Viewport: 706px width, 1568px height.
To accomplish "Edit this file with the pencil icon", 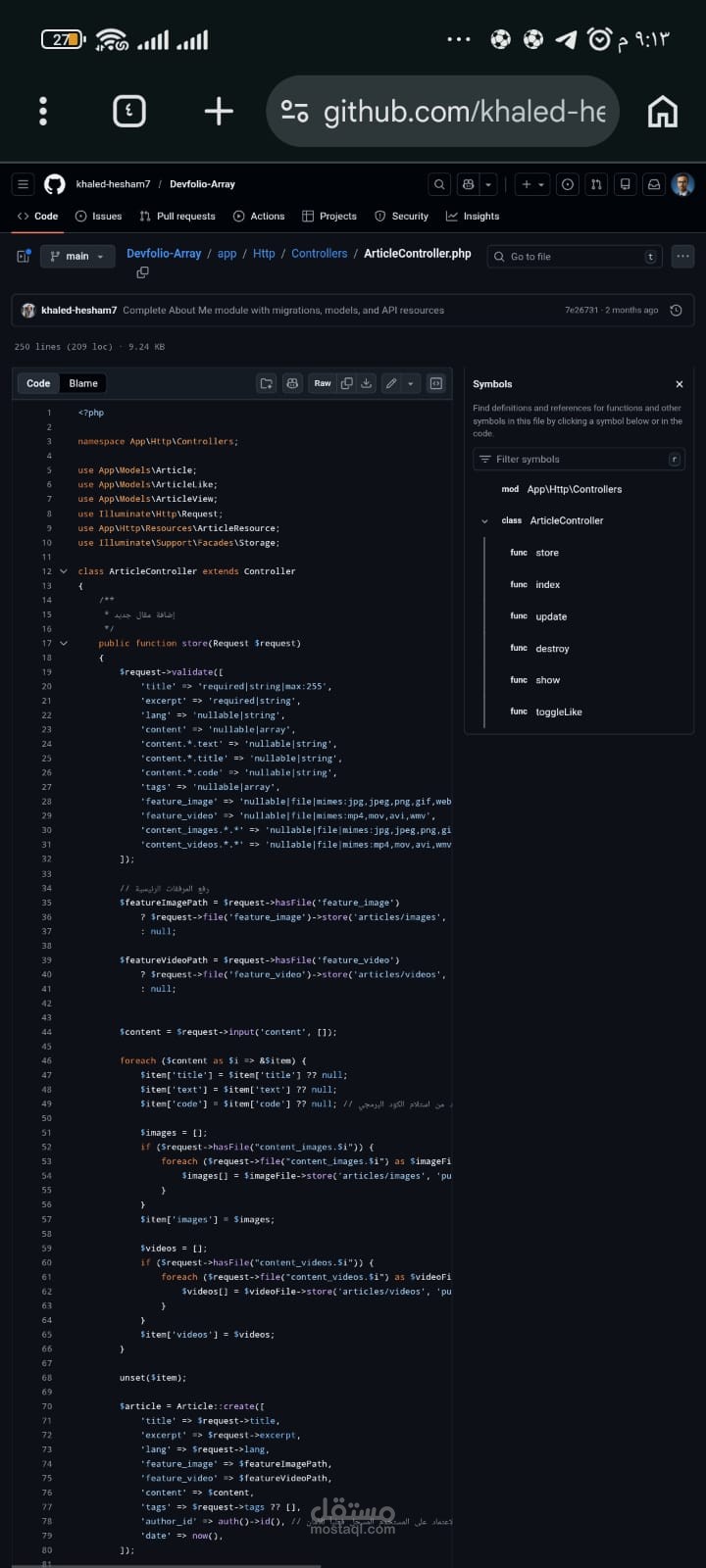I will pos(391,383).
